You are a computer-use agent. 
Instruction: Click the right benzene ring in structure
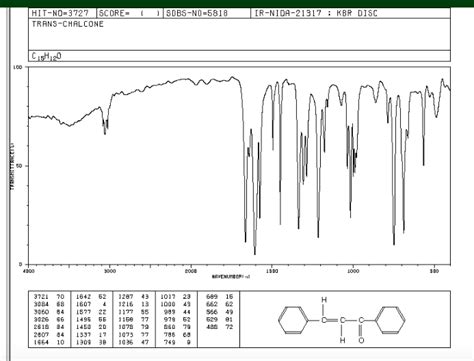[391, 320]
